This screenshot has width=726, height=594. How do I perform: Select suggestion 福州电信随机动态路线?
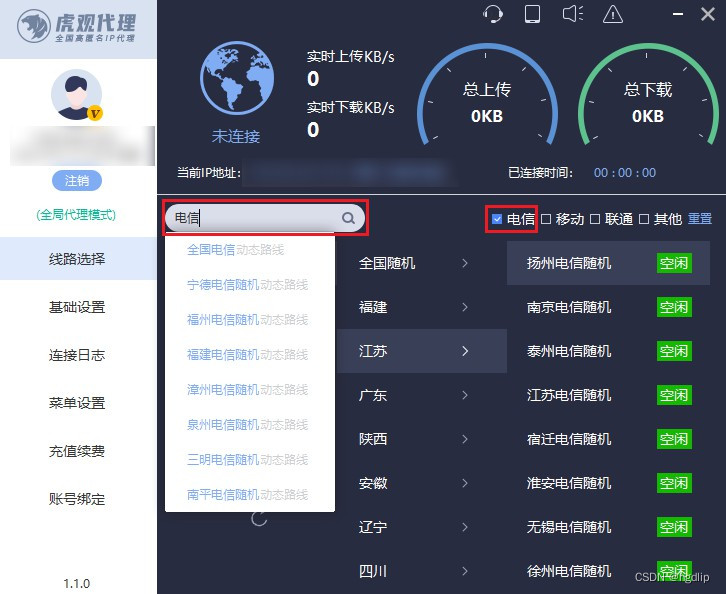point(250,319)
